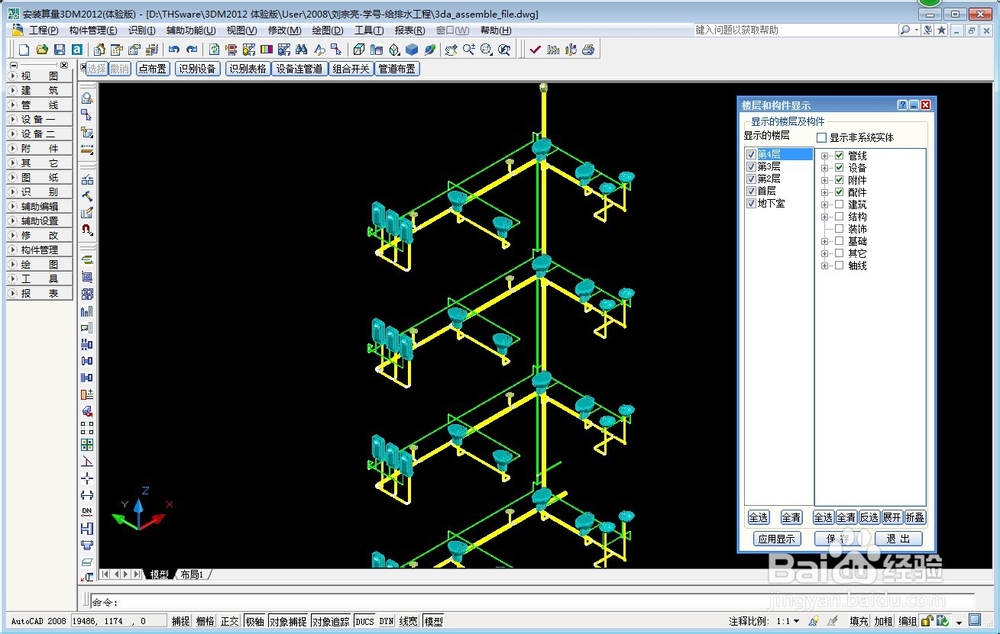Click the color-bars icon on toolbar
The height and width of the screenshot is (634, 1000).
[267, 50]
